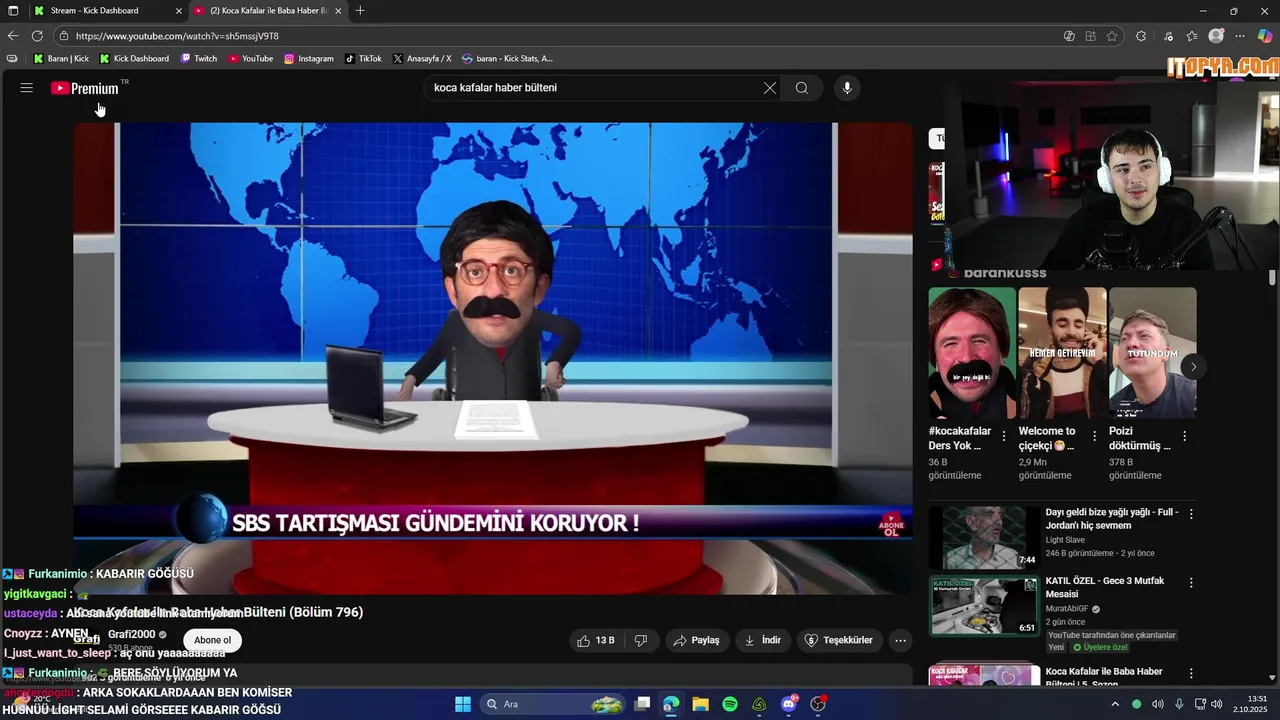Open tab actions menu in Edge
Viewport: 1280px width, 720px height.
pos(13,11)
